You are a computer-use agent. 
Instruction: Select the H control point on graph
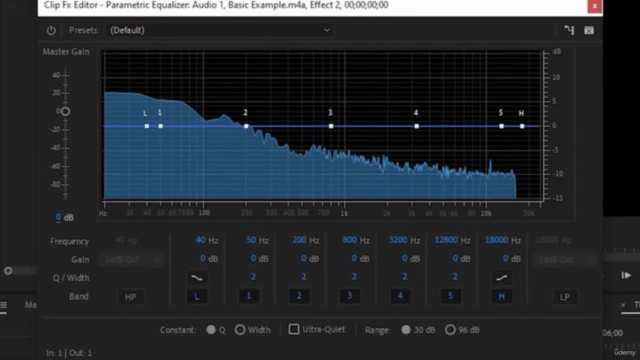[522, 126]
